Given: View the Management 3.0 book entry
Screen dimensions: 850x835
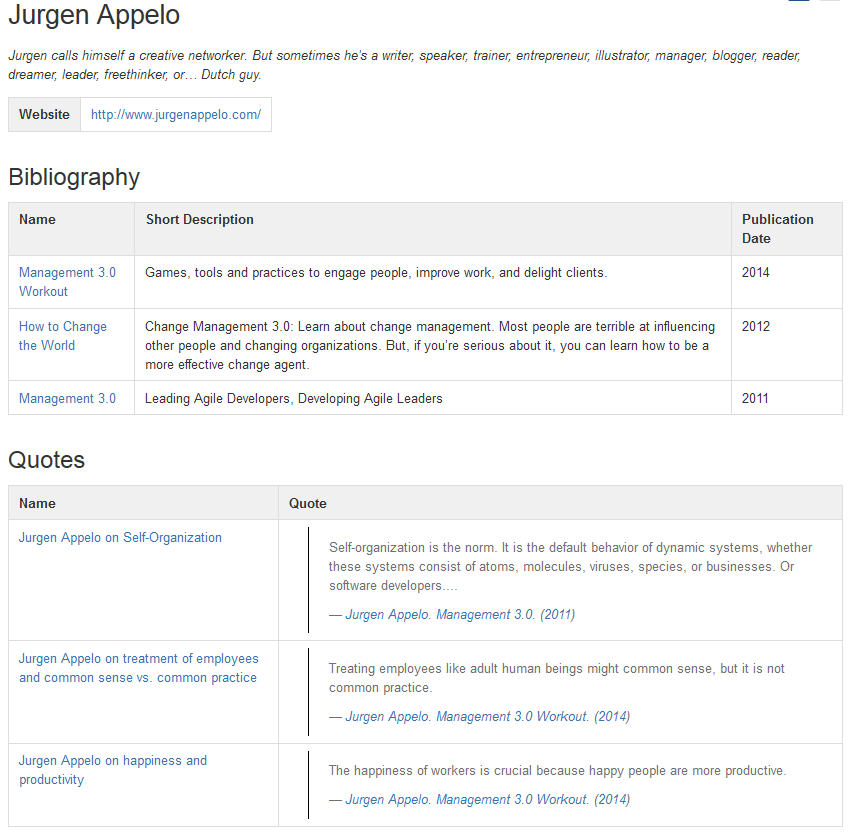Looking at the screenshot, I should 67,397.
